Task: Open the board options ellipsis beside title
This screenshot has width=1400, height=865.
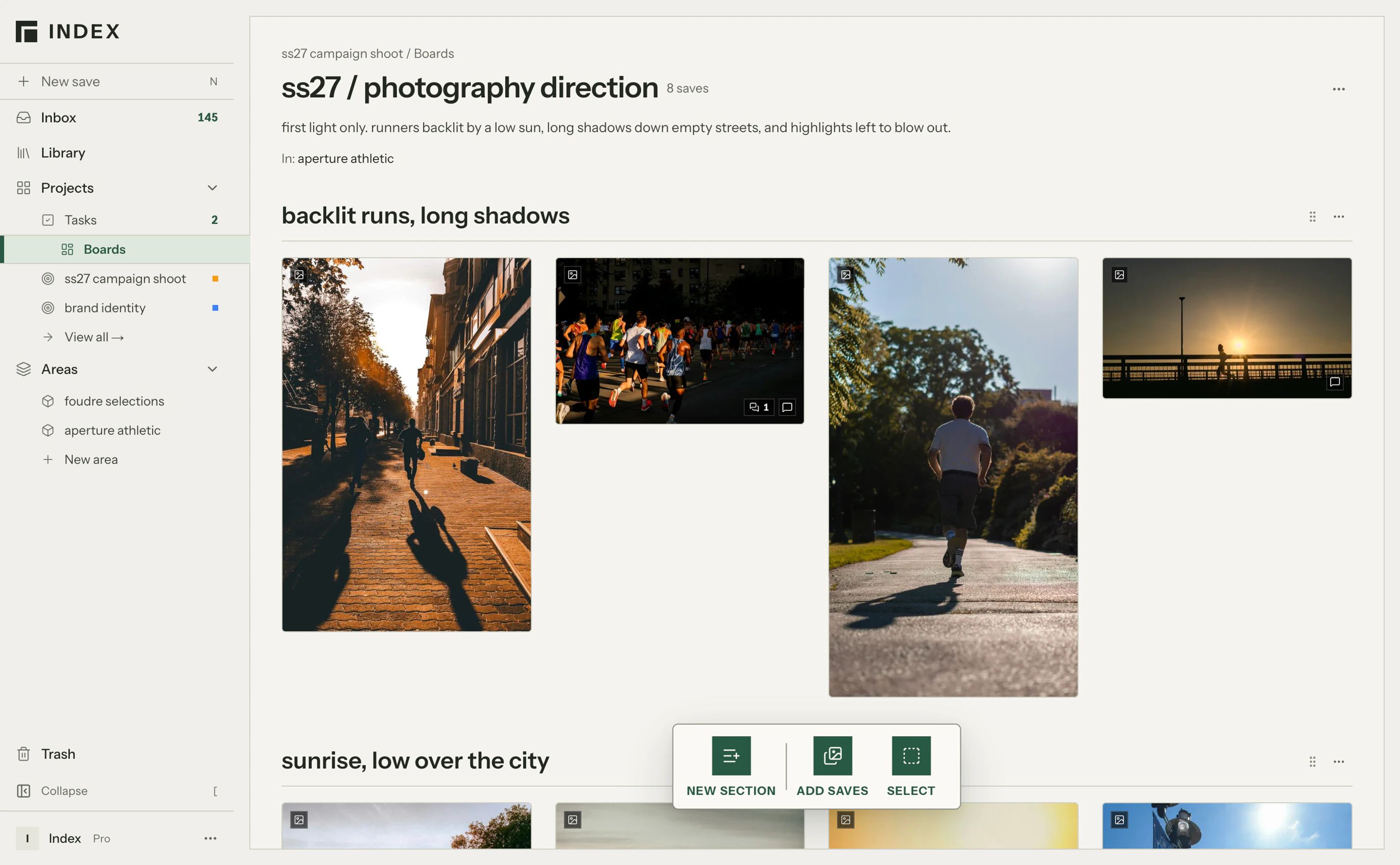Action: coord(1339,89)
